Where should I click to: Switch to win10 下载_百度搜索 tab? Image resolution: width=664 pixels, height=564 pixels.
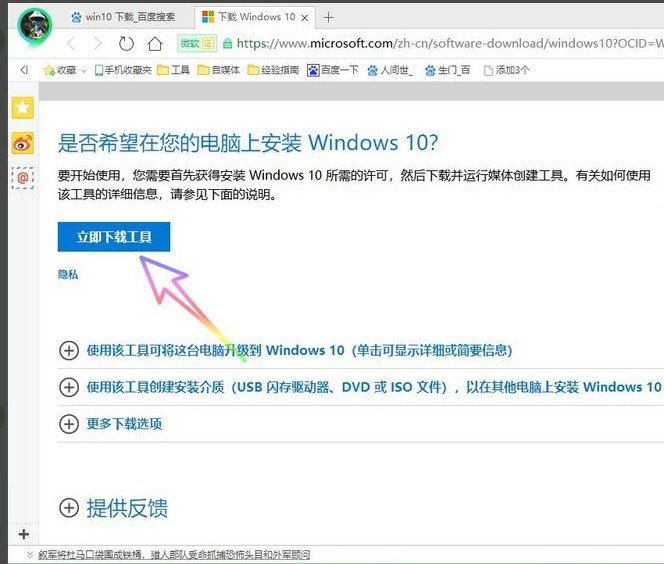pyautogui.click(x=129, y=17)
